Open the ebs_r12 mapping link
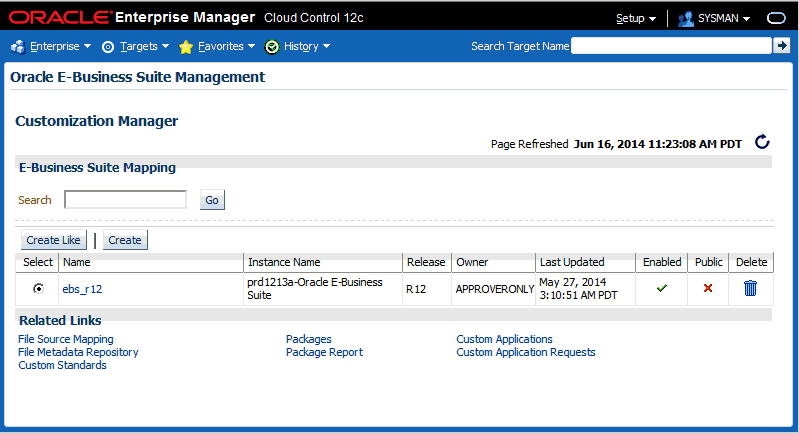Screen dimensions: 799x434 [82, 289]
